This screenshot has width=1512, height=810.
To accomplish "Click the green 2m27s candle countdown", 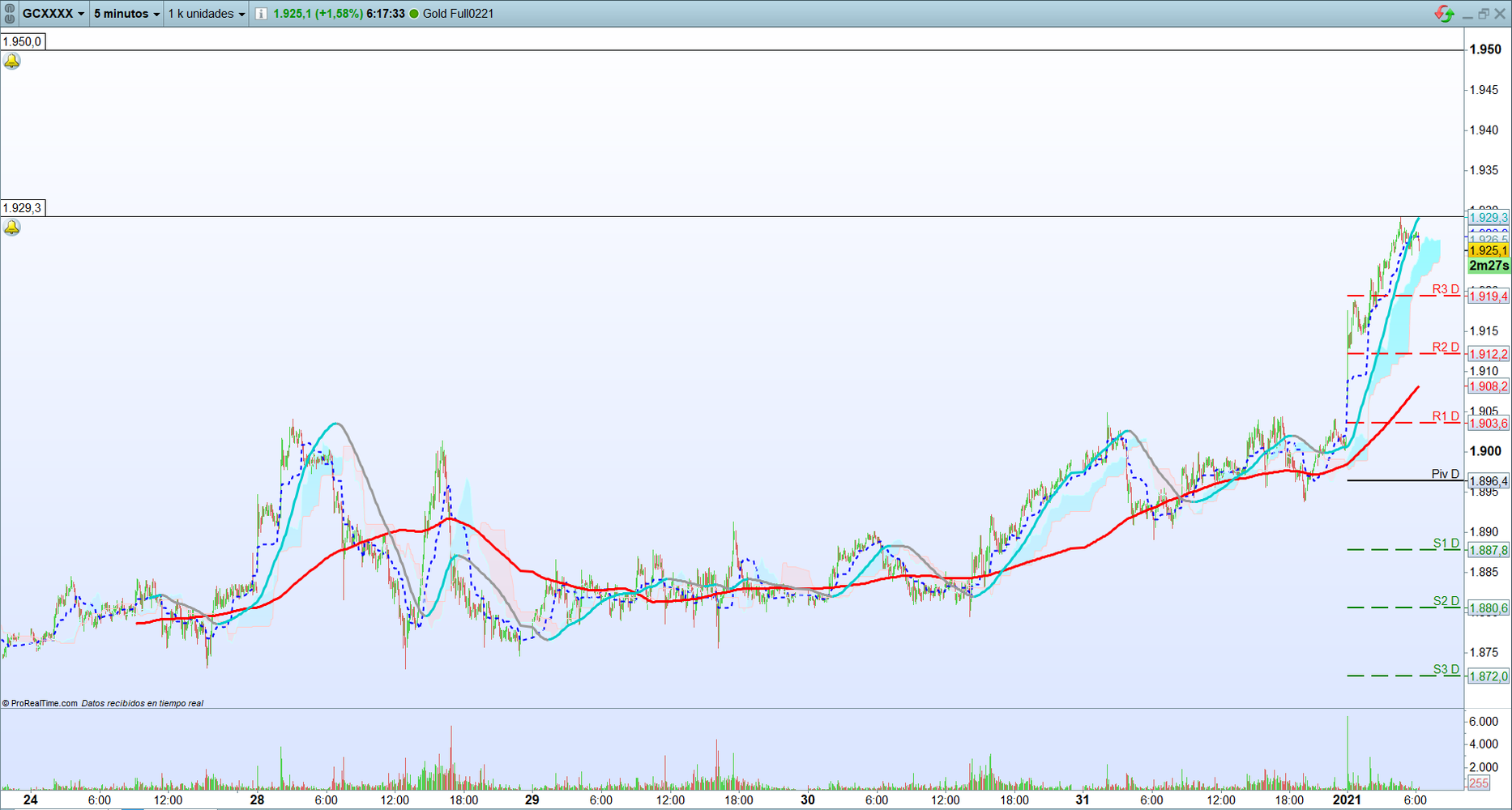I will point(1489,266).
